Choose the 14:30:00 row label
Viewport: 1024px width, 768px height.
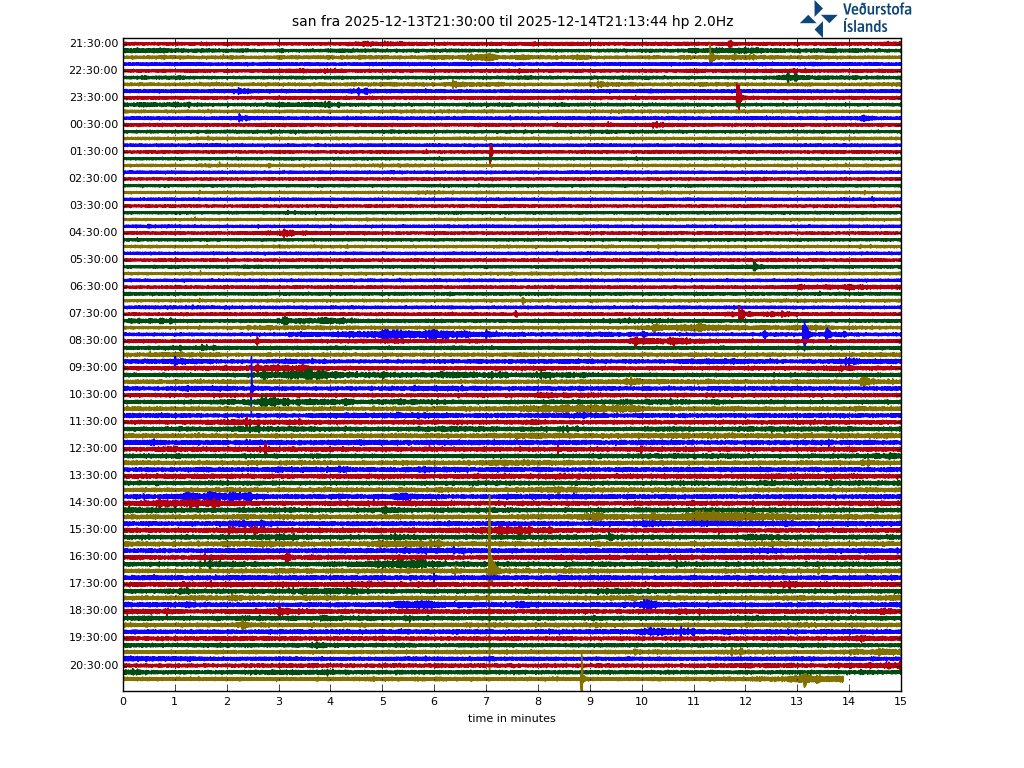click(x=94, y=503)
